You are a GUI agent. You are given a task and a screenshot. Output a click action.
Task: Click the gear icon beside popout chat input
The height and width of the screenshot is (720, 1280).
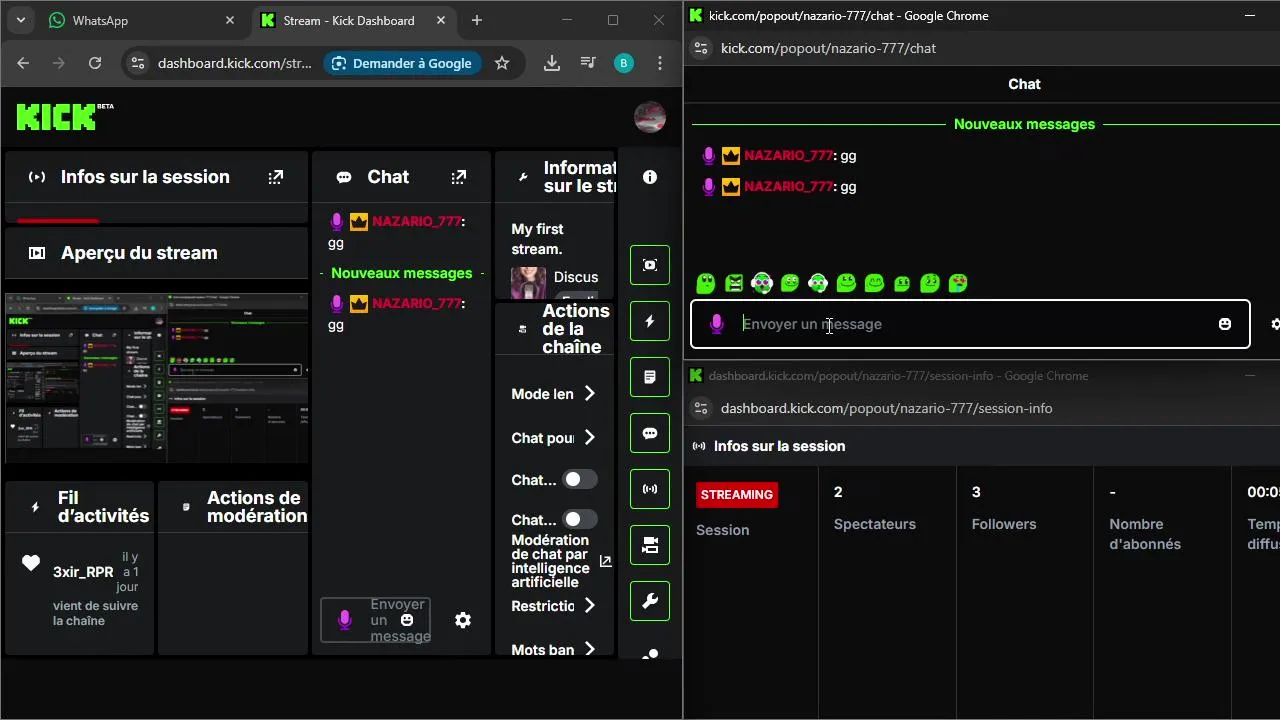[x=1275, y=324]
